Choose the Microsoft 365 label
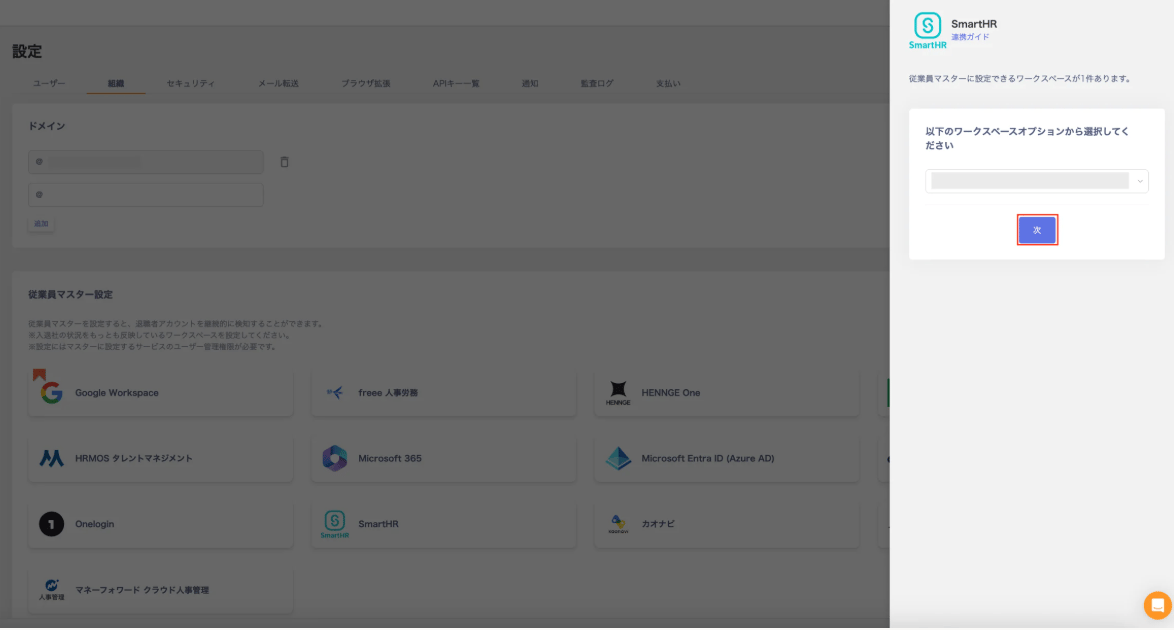 [389, 458]
